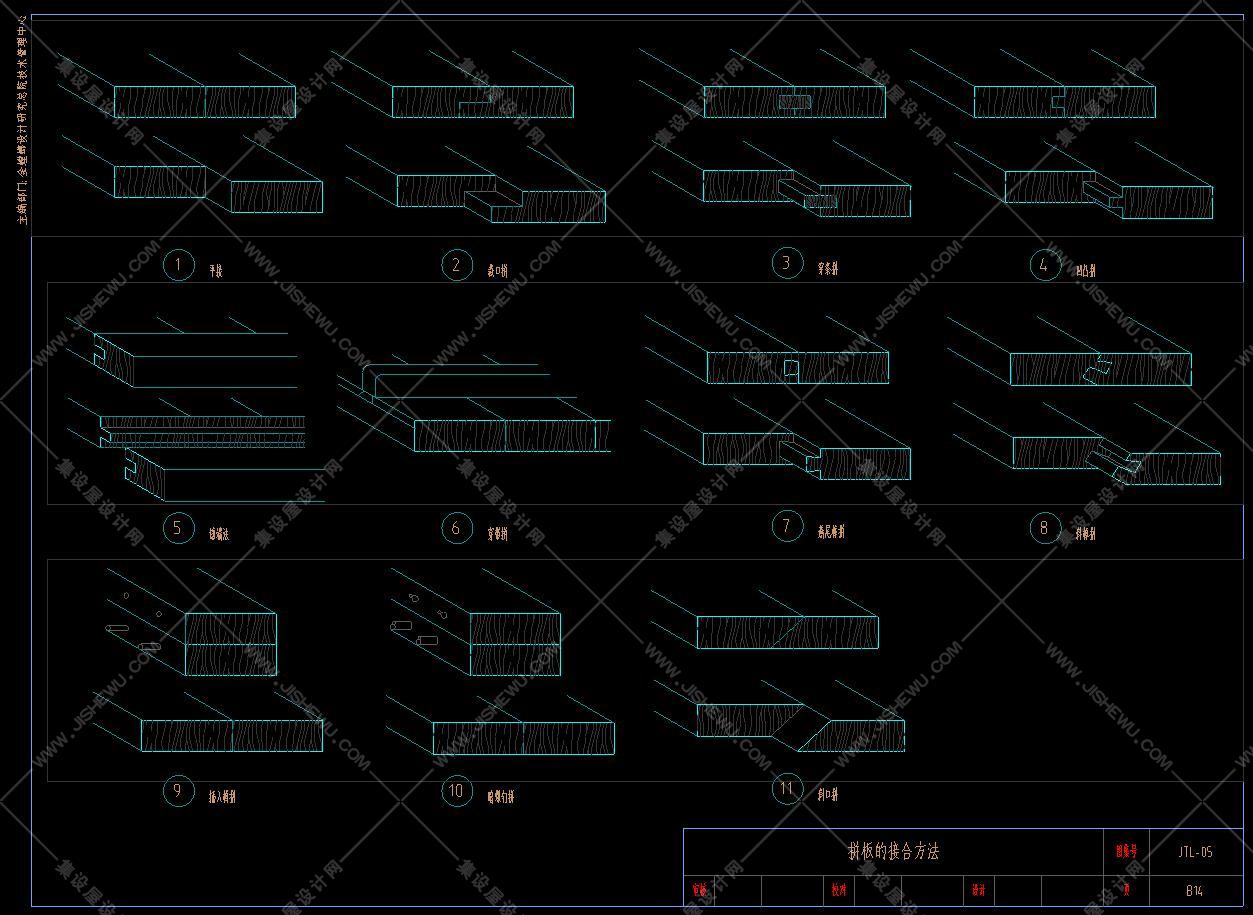Screen dimensions: 1253x915
Task: Select the circled number 7 marker
Action: [787, 526]
